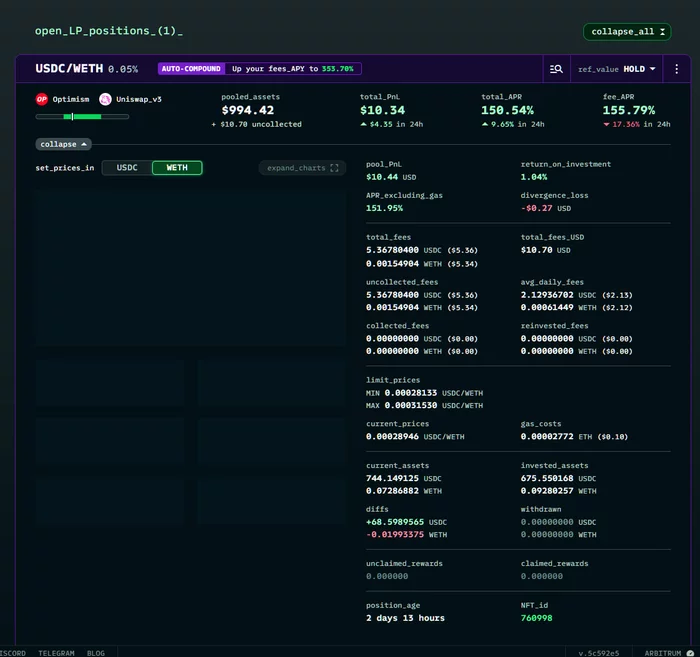Click the MAX limit price 0.00031530
This screenshot has width=700, height=657.
[411, 405]
